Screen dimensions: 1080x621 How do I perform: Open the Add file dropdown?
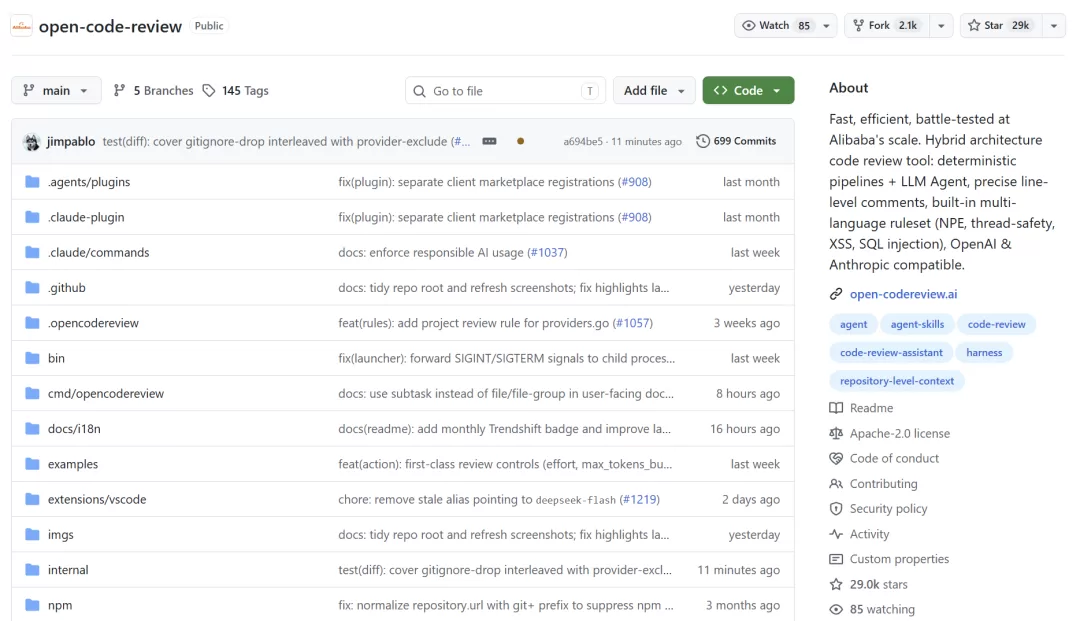point(654,90)
